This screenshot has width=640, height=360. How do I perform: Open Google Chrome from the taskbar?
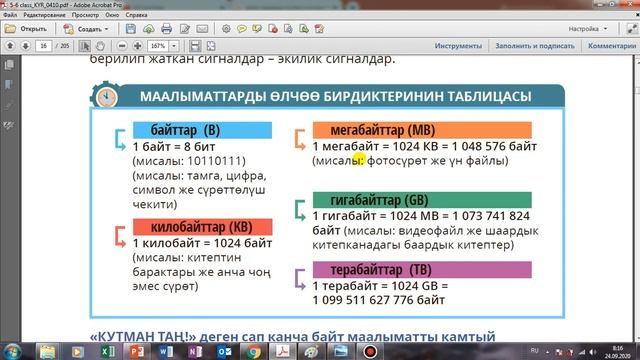[x=253, y=351]
